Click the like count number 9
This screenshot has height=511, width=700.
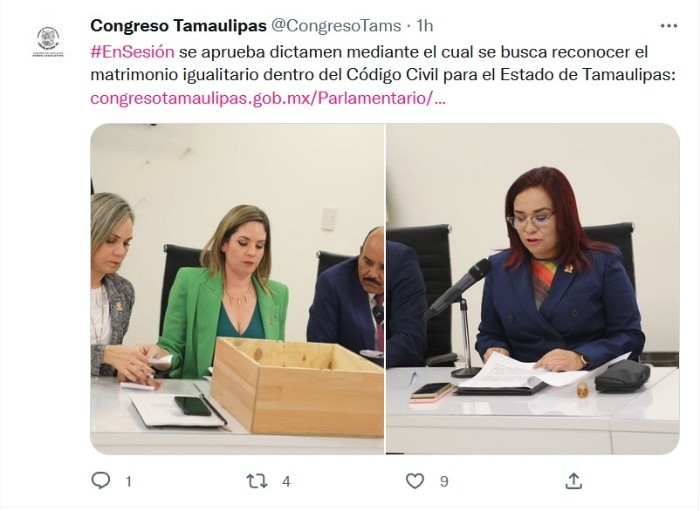coord(444,482)
